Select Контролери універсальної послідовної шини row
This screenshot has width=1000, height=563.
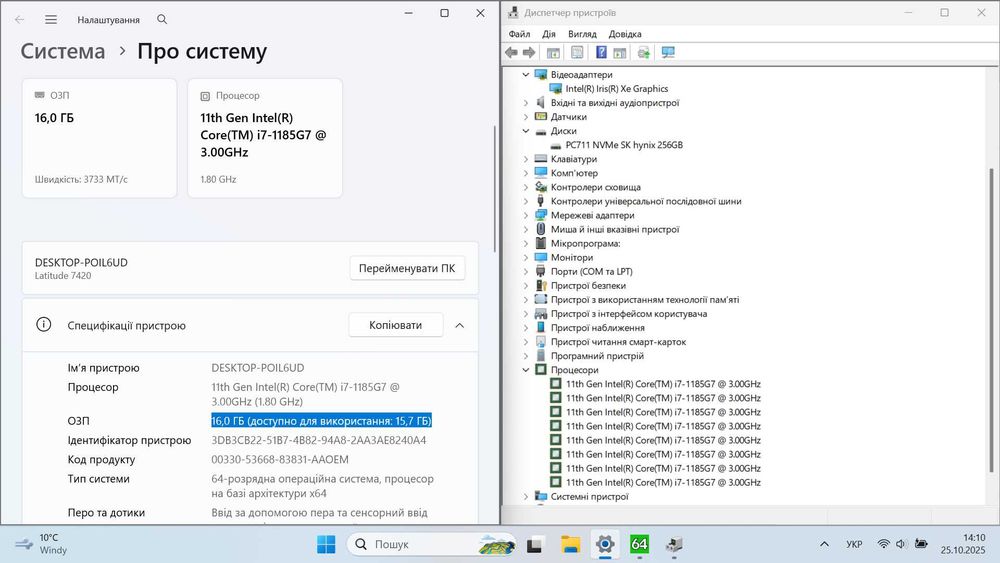pos(645,201)
